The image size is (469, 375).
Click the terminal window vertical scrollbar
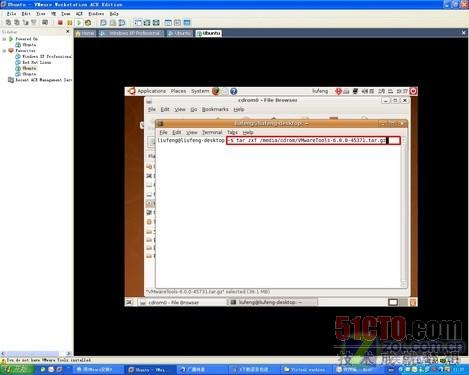click(404, 212)
